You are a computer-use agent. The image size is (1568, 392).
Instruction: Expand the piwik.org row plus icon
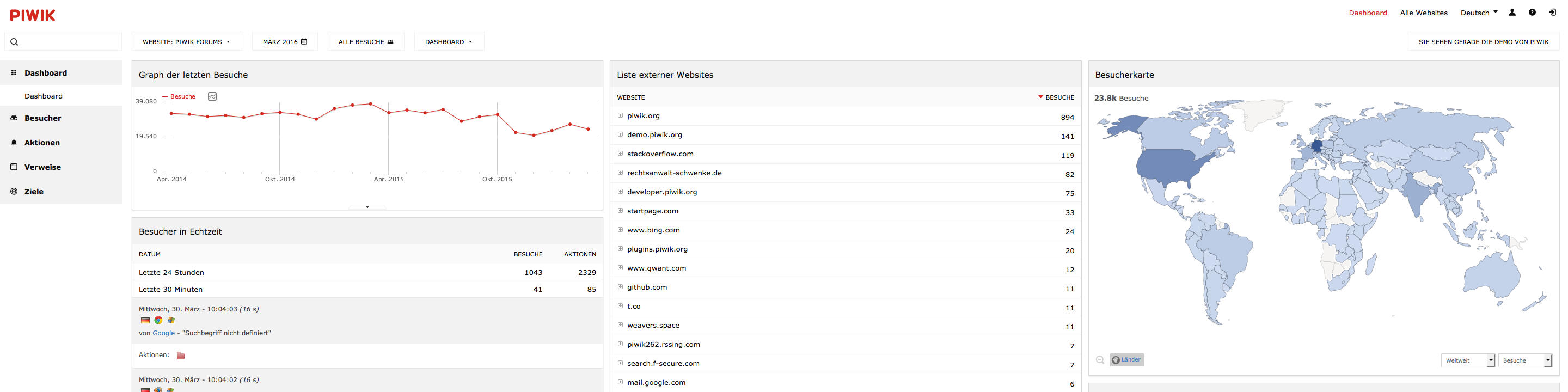coord(620,115)
